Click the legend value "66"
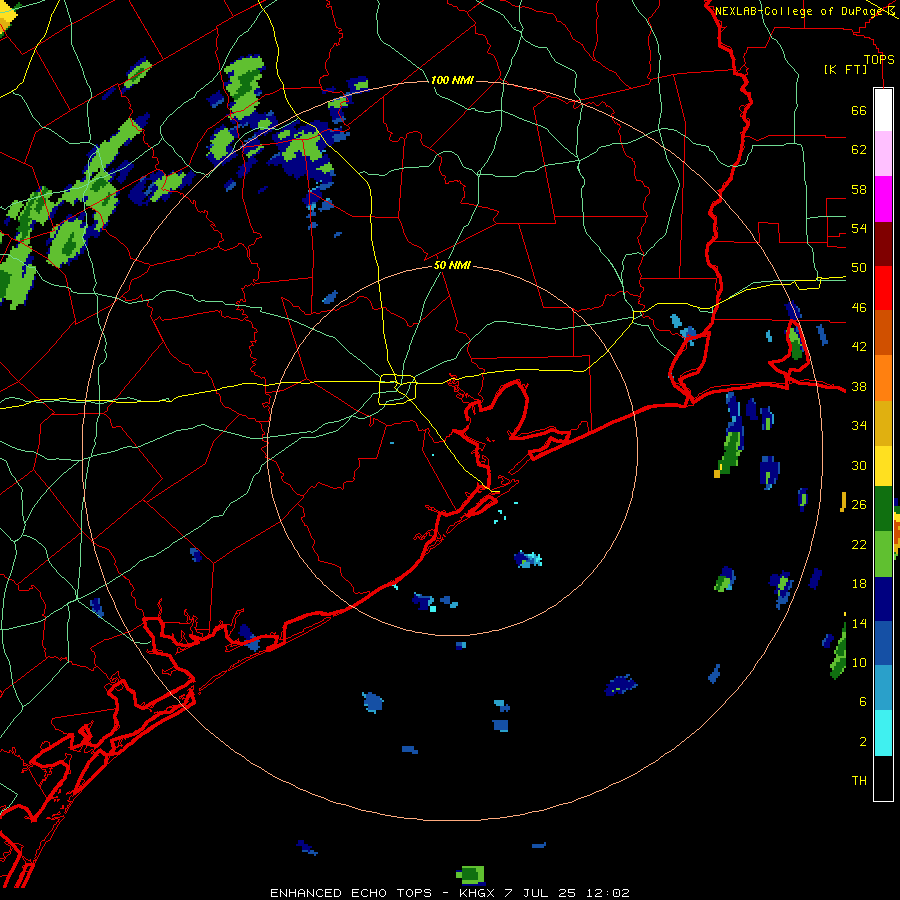The height and width of the screenshot is (900, 900). click(859, 111)
